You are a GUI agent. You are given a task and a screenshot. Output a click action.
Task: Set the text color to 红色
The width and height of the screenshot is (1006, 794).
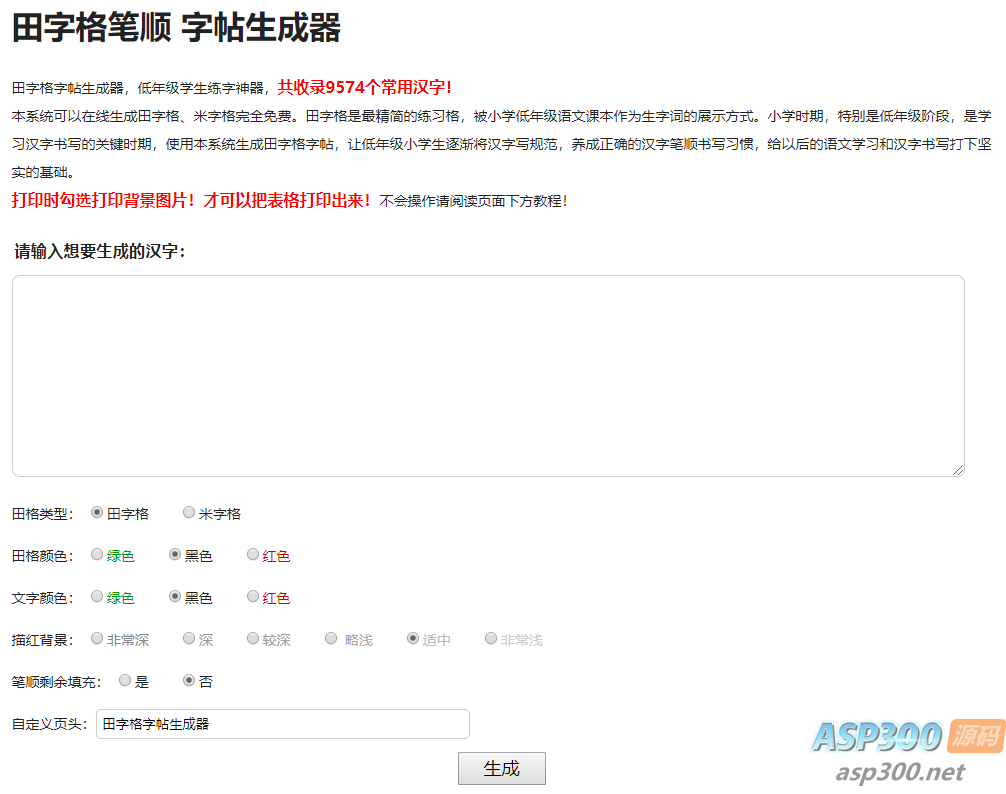tap(253, 597)
